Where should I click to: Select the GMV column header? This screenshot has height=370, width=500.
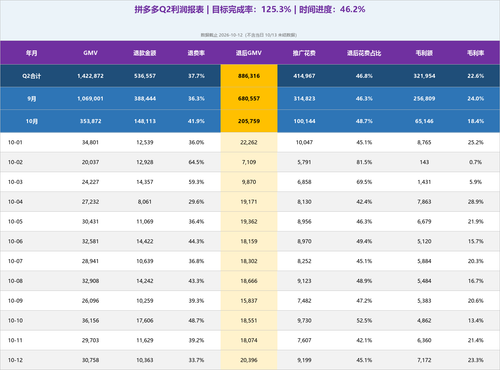(x=90, y=53)
